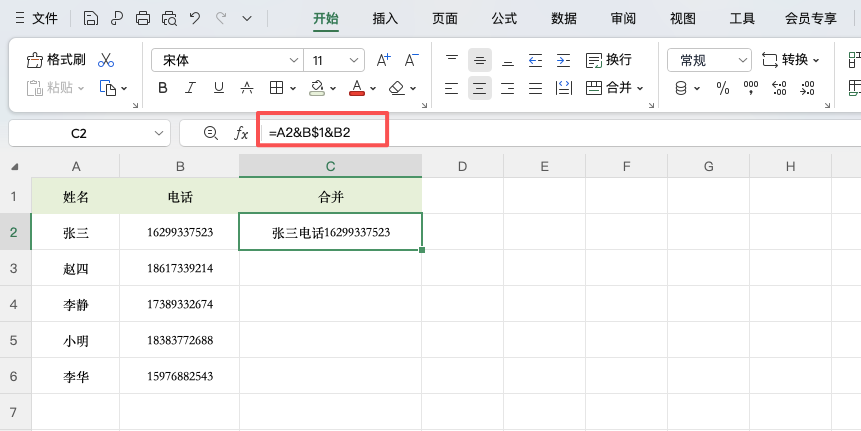Switch to the 开始 tab
The height and width of the screenshot is (431, 861).
[x=326, y=19]
